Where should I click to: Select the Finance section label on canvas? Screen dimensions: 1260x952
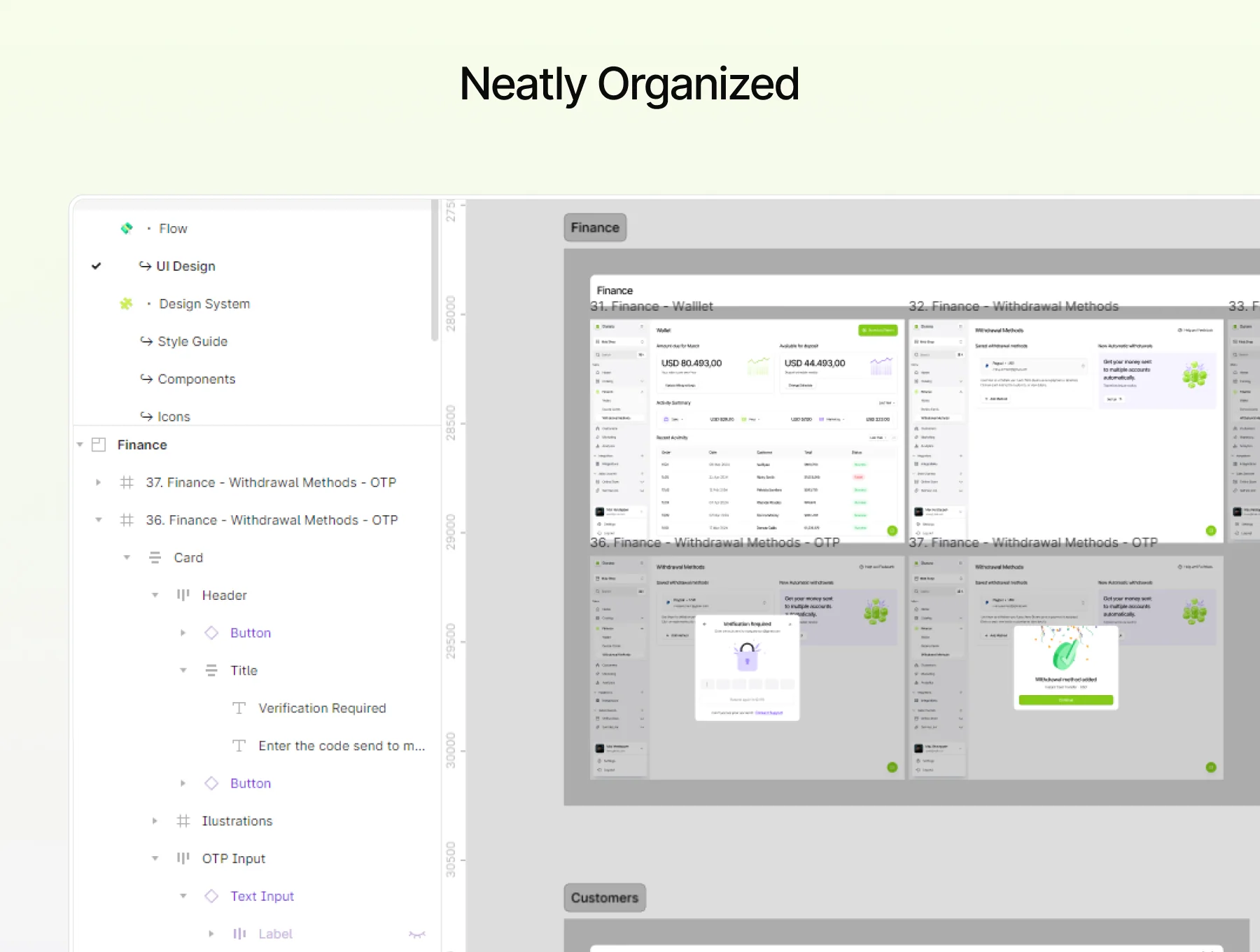595,227
